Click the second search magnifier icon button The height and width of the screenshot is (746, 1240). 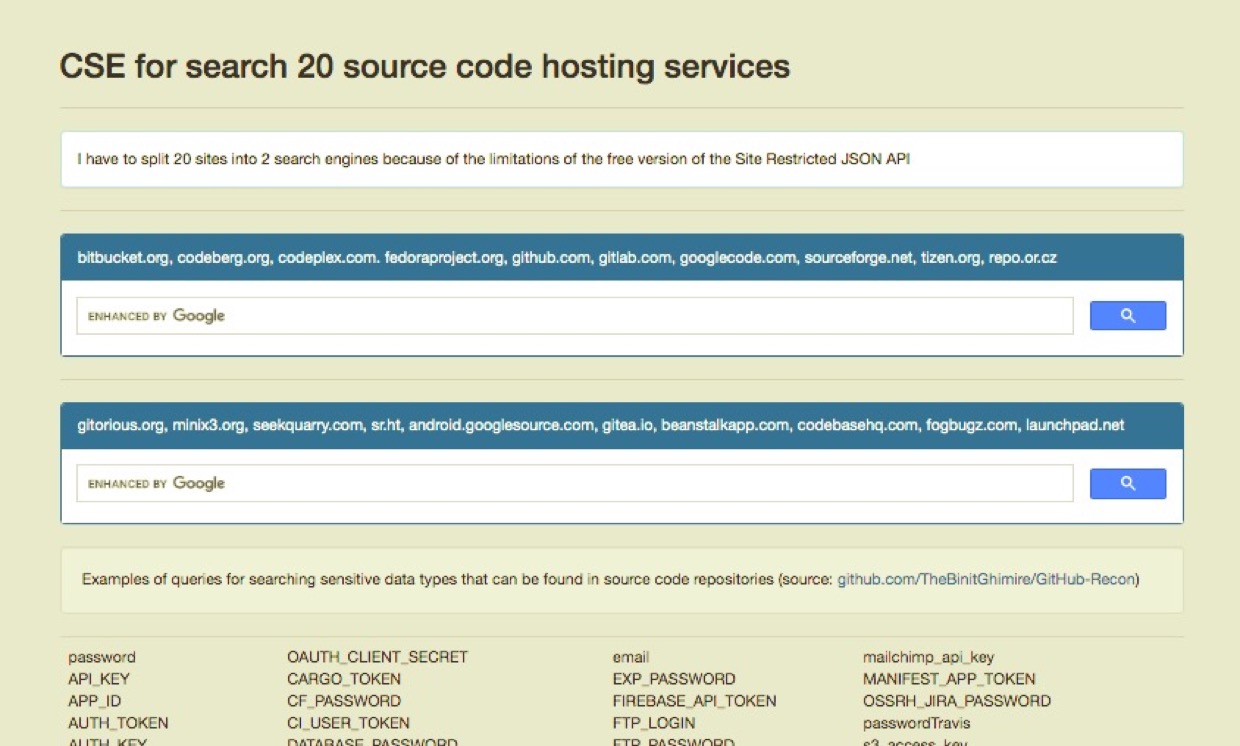click(1127, 484)
